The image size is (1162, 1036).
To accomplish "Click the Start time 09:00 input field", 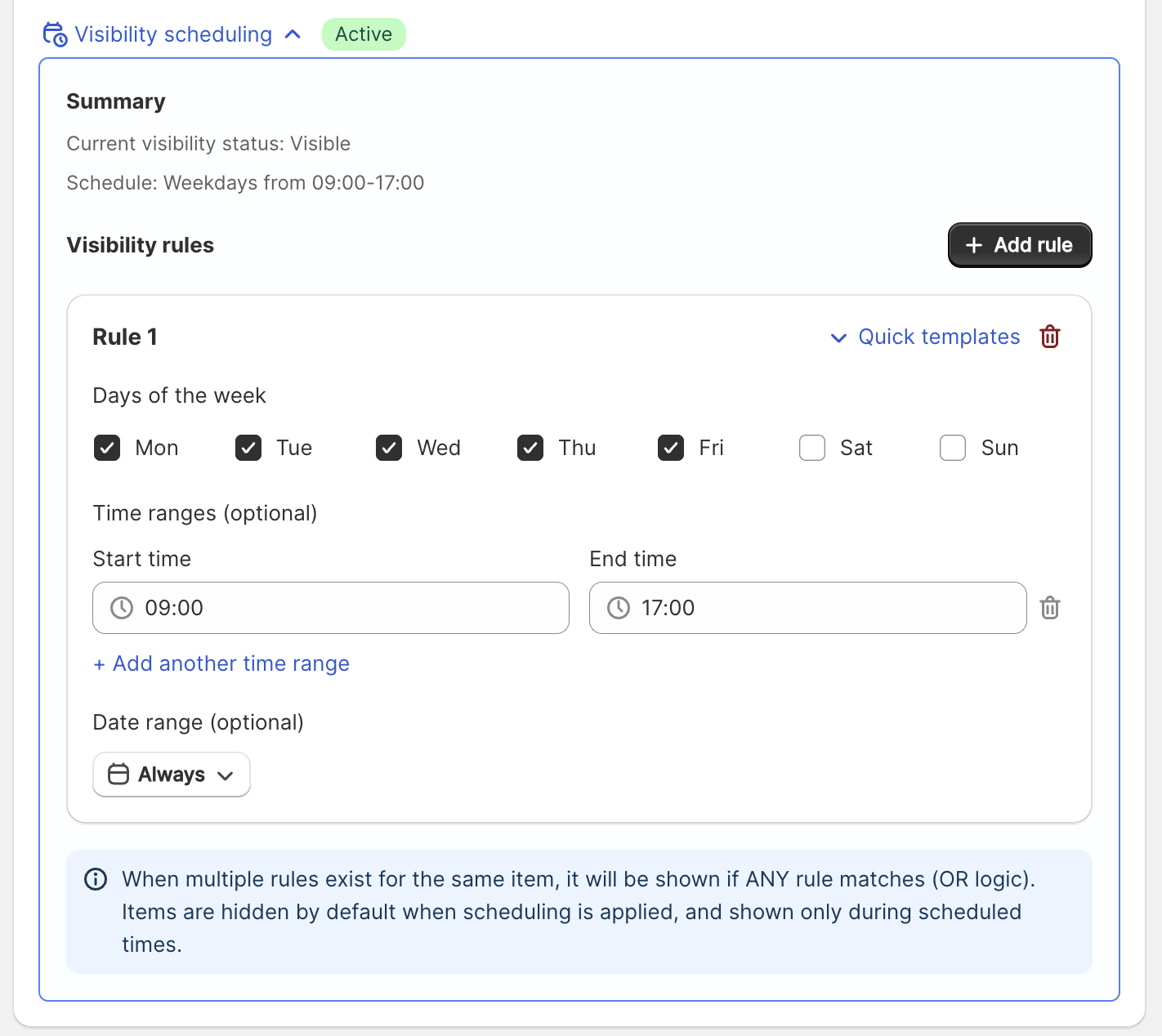I will click(331, 608).
